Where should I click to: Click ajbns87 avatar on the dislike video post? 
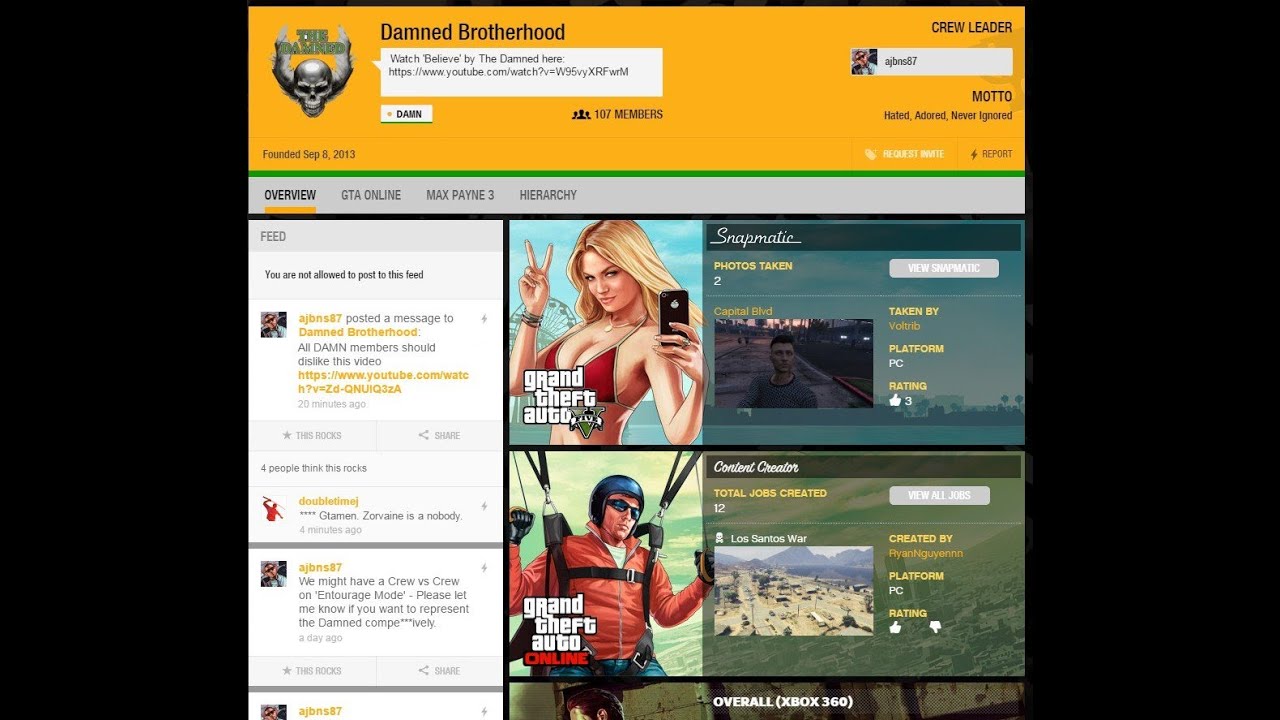pos(274,325)
